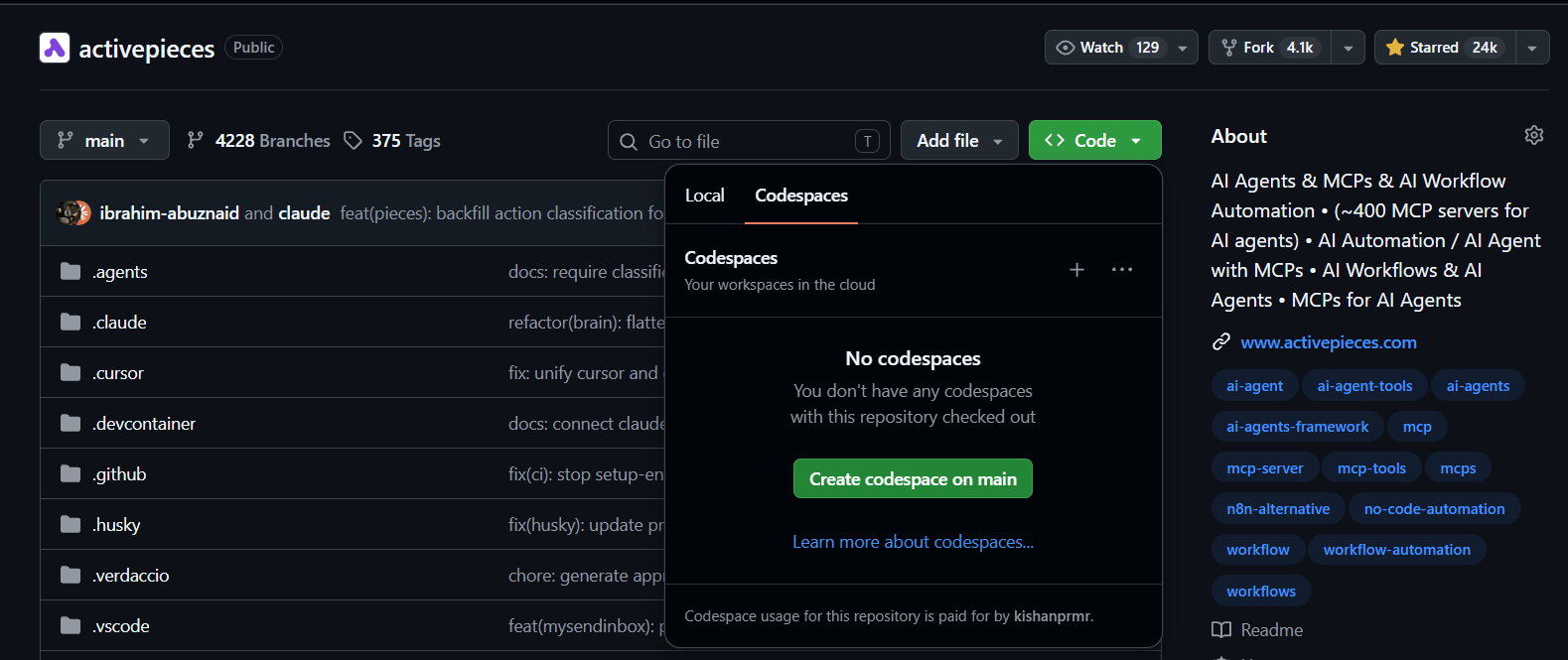Open Learn more about codespaces link

tap(913, 542)
